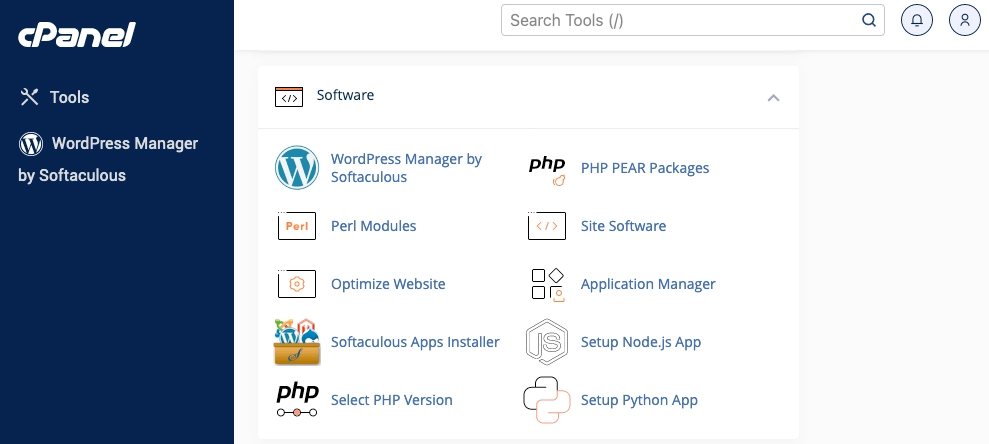Image resolution: width=989 pixels, height=444 pixels.
Task: Open WordPress Manager by Softaculous link
Action: coord(406,168)
